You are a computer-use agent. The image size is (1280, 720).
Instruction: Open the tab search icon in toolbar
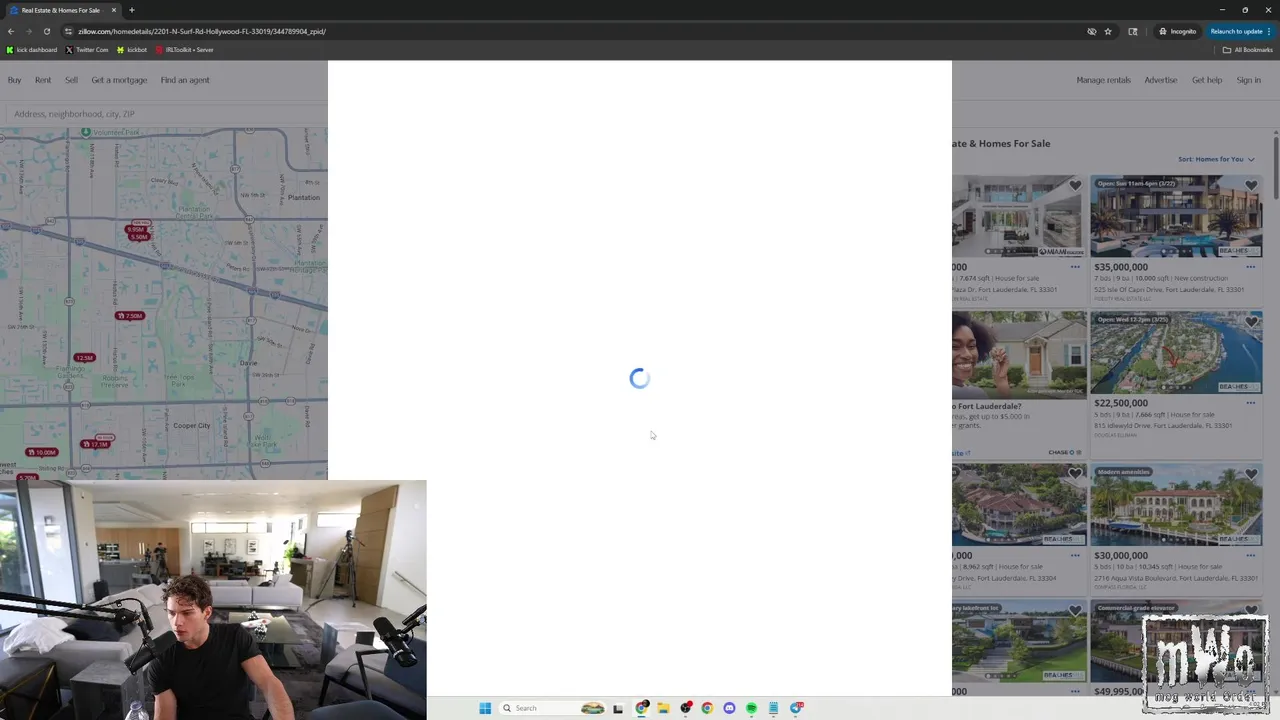point(1133,31)
